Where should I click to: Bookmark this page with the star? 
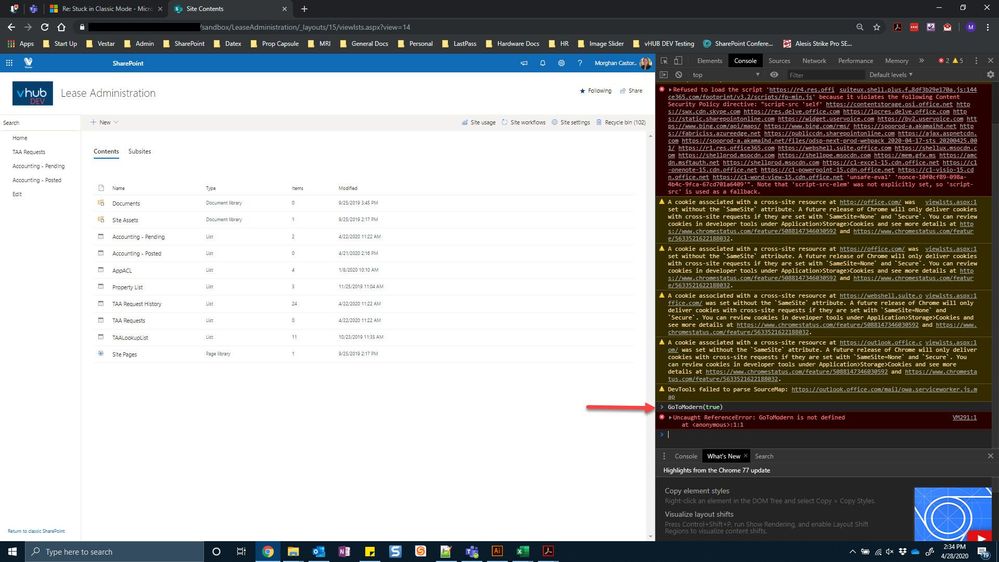[x=877, y=27]
